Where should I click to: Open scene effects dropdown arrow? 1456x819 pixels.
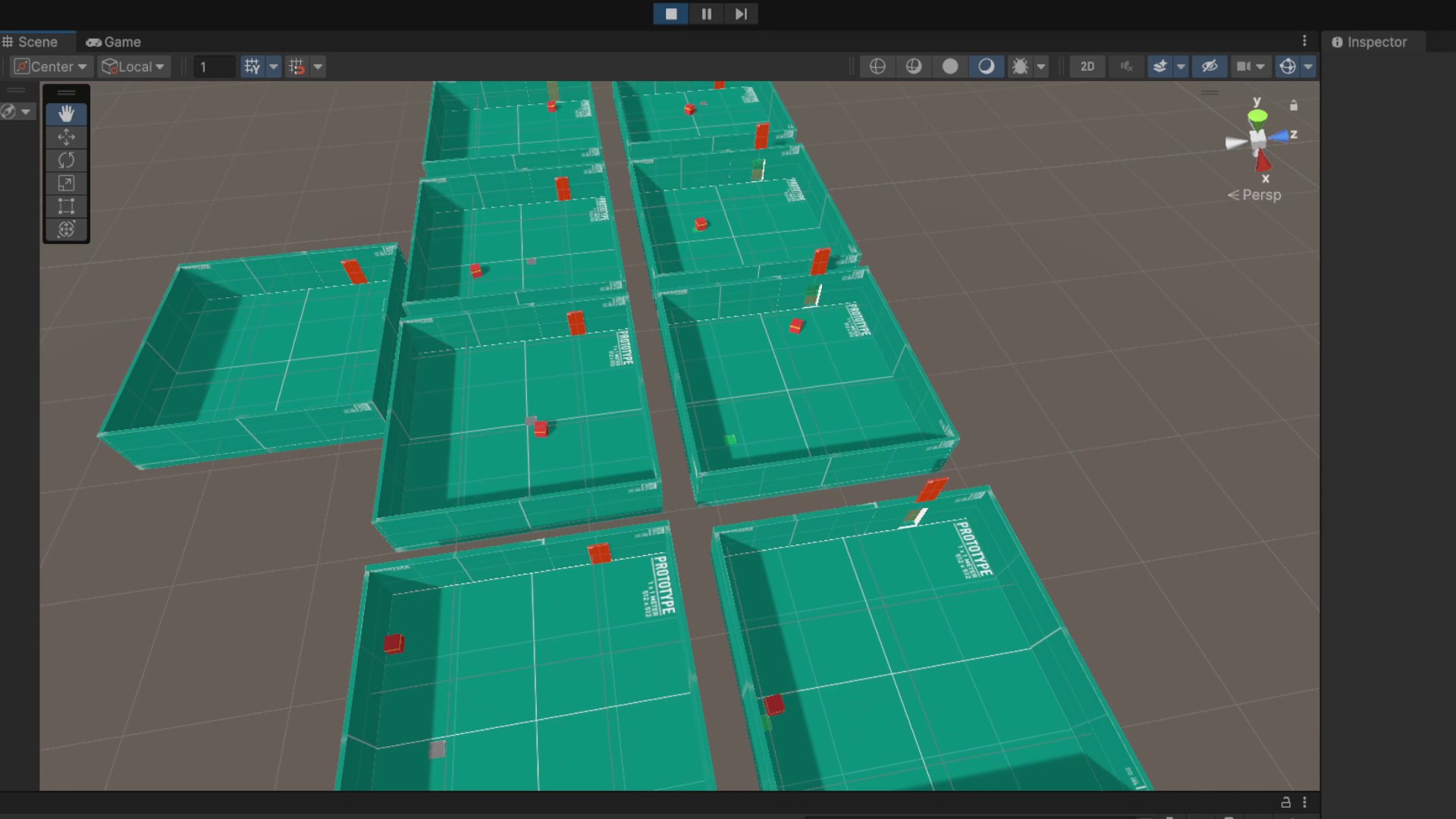pyautogui.click(x=1181, y=67)
